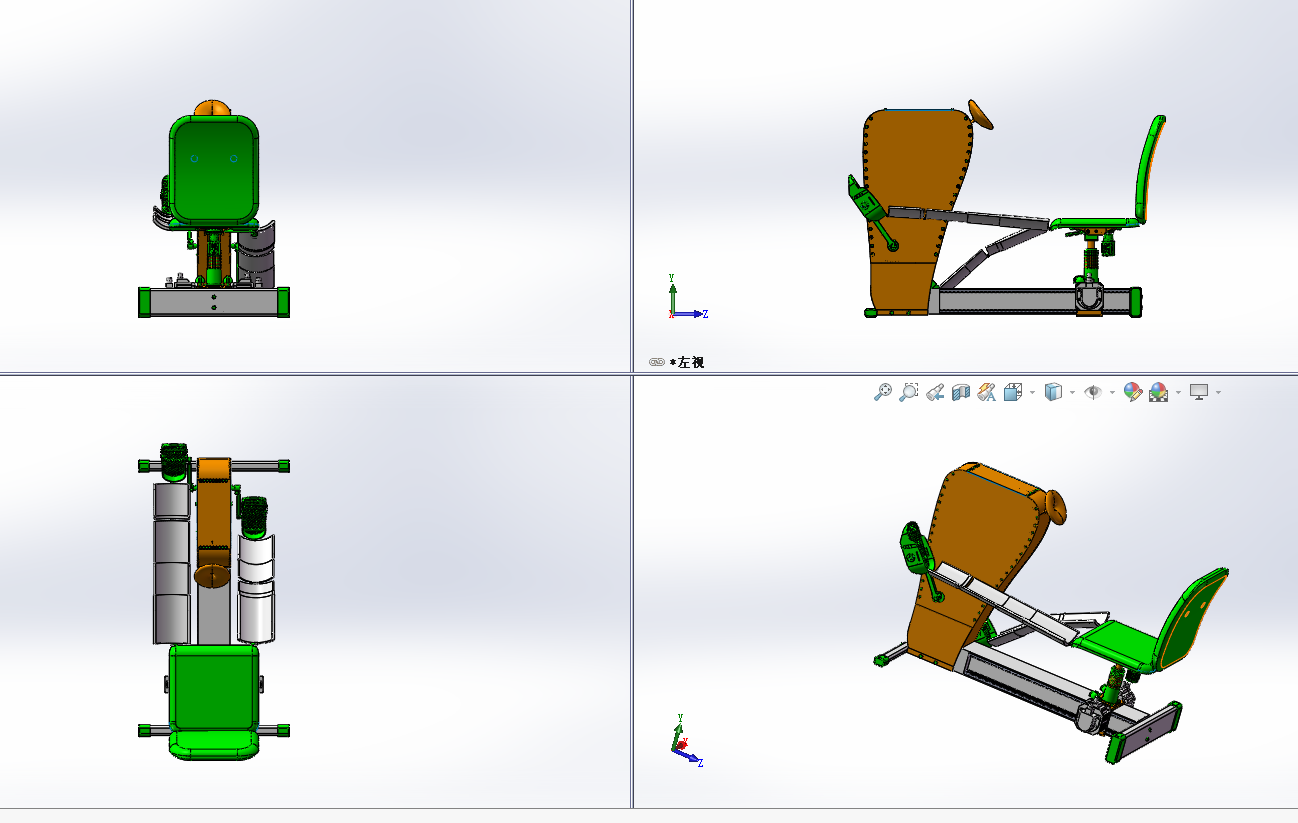Click the coordinate triad in the side view
The width and height of the screenshot is (1298, 823).
point(687,296)
